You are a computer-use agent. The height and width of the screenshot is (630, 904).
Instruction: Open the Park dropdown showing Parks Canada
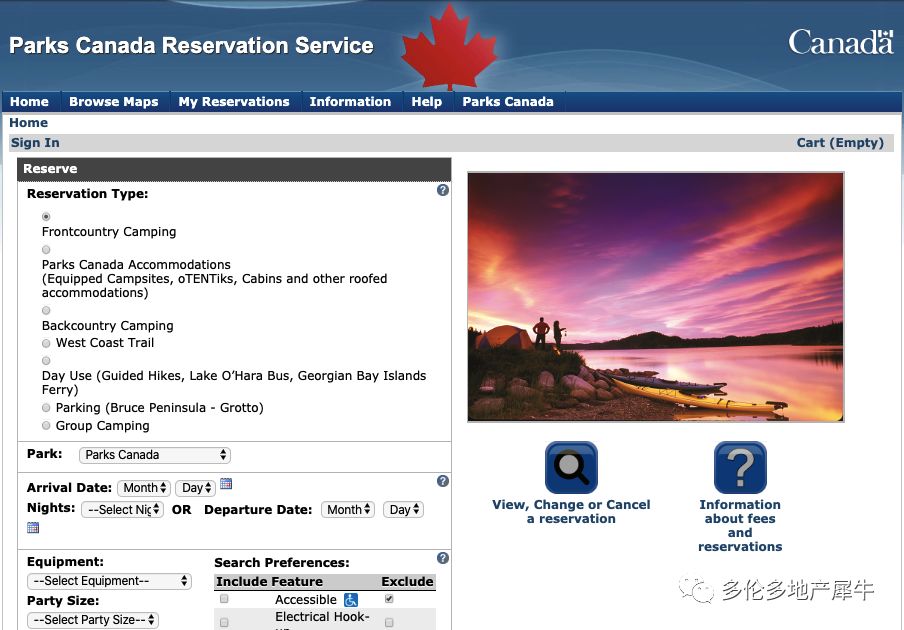155,455
